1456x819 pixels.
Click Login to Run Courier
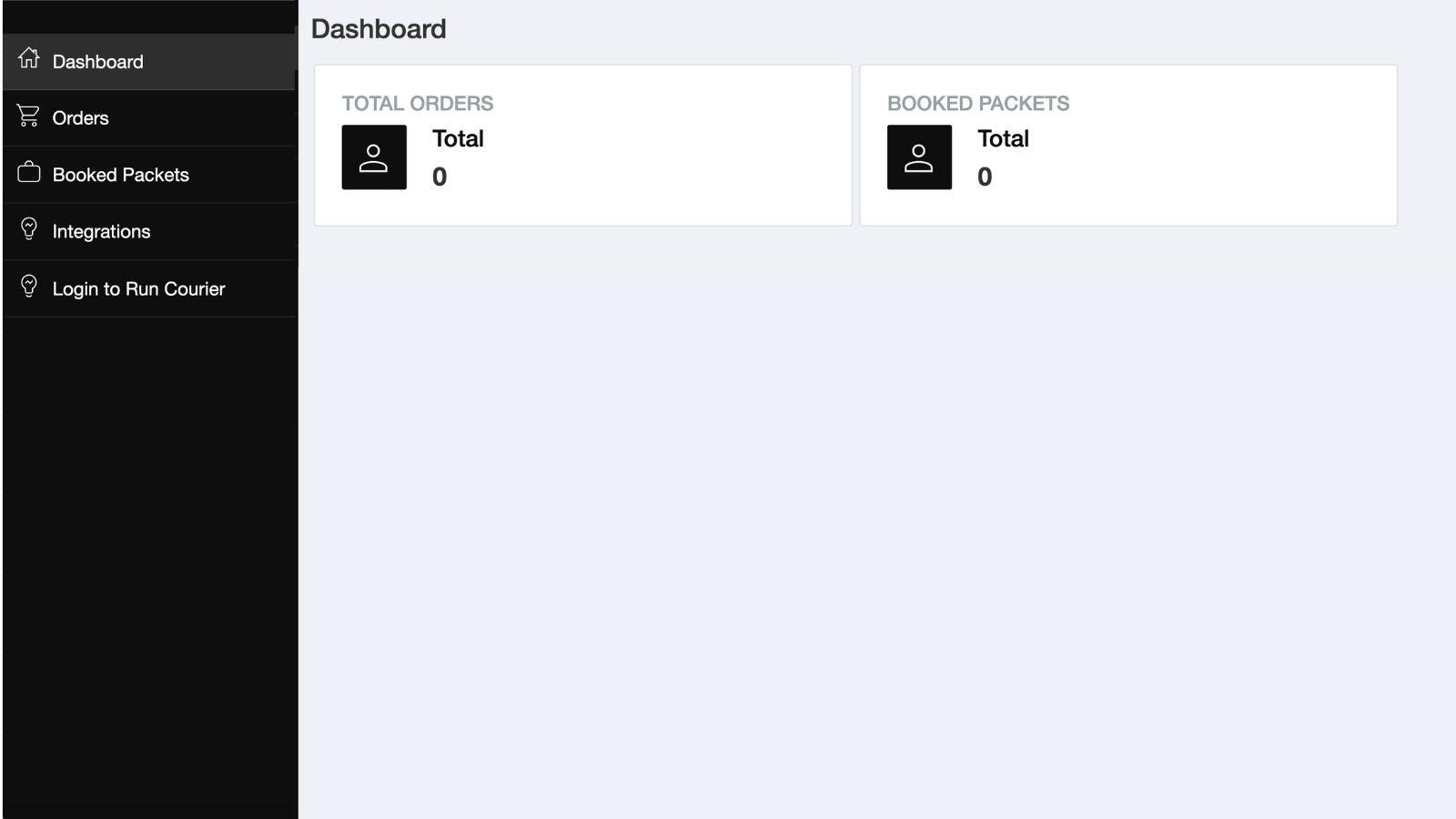click(138, 288)
